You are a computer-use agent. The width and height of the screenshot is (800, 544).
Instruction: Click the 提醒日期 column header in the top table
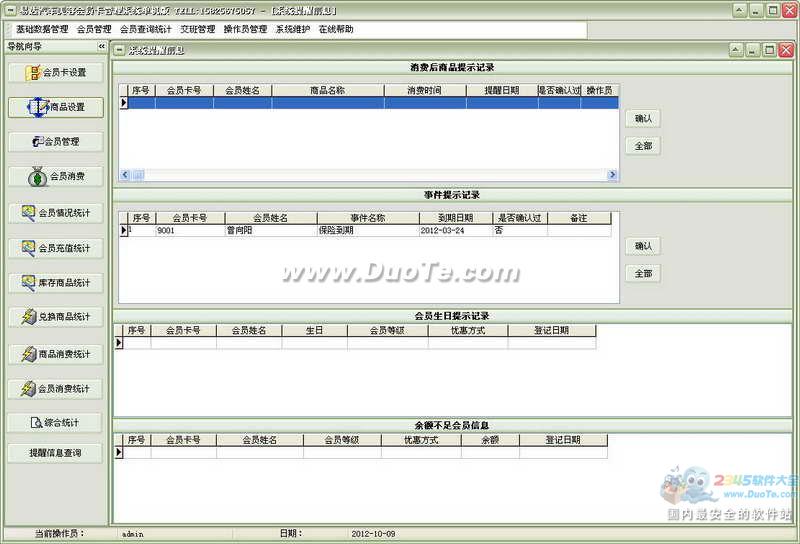[501, 90]
